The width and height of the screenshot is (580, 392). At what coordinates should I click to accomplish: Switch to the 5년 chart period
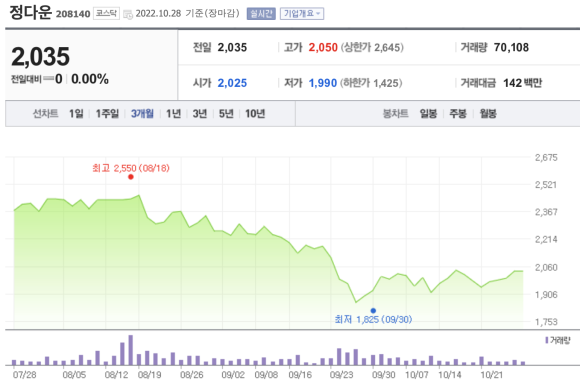click(226, 114)
